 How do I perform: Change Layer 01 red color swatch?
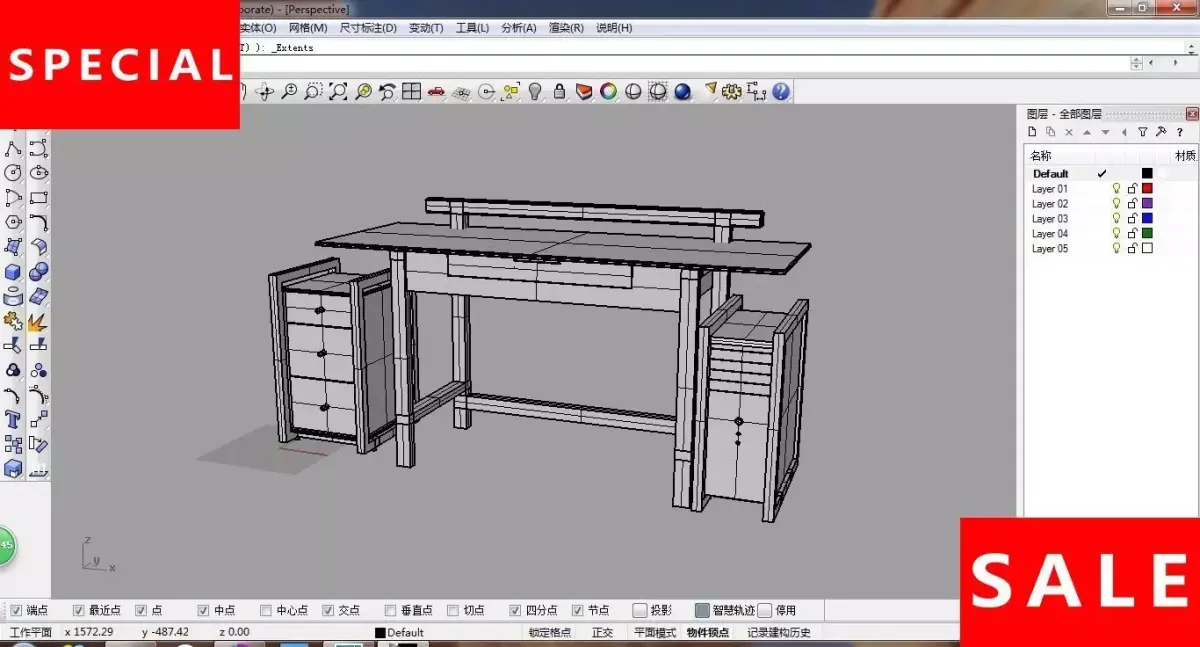tap(1148, 188)
